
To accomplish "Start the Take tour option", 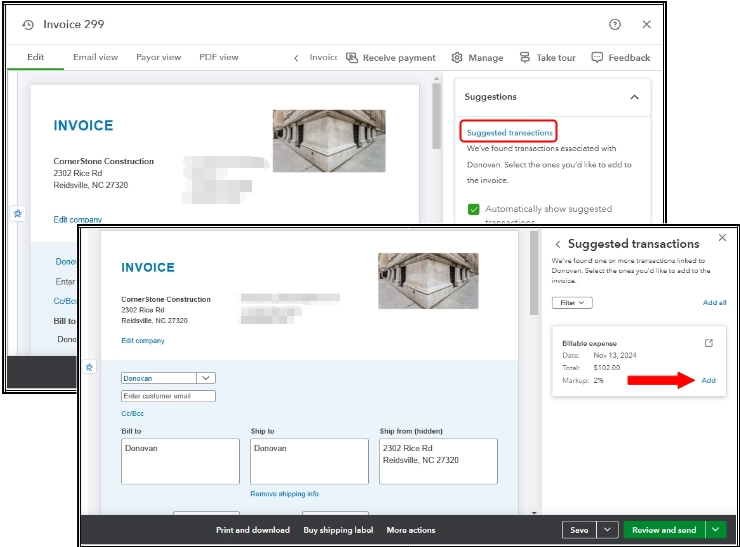I will click(x=547, y=58).
